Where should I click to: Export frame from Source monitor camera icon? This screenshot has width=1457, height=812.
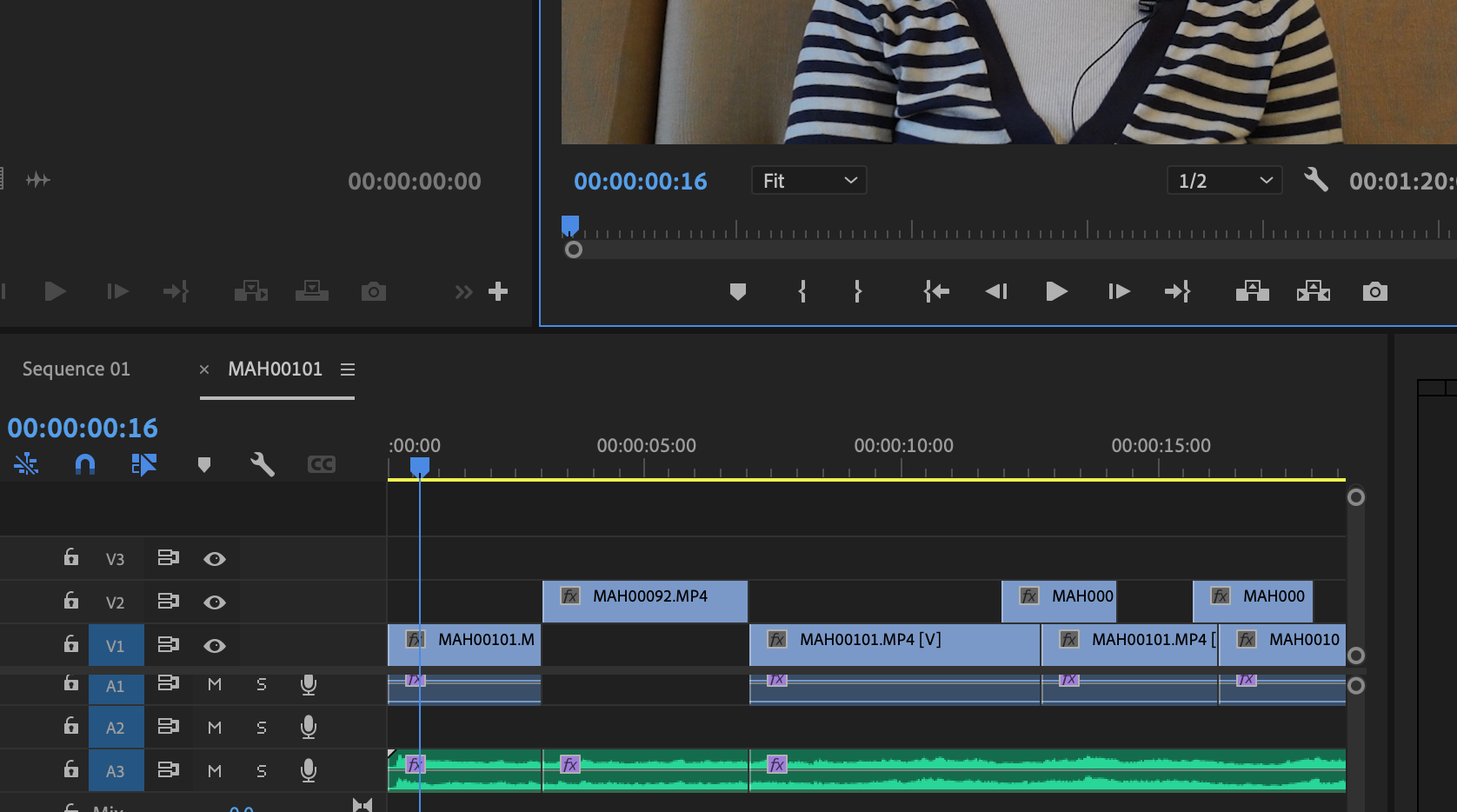[374, 291]
